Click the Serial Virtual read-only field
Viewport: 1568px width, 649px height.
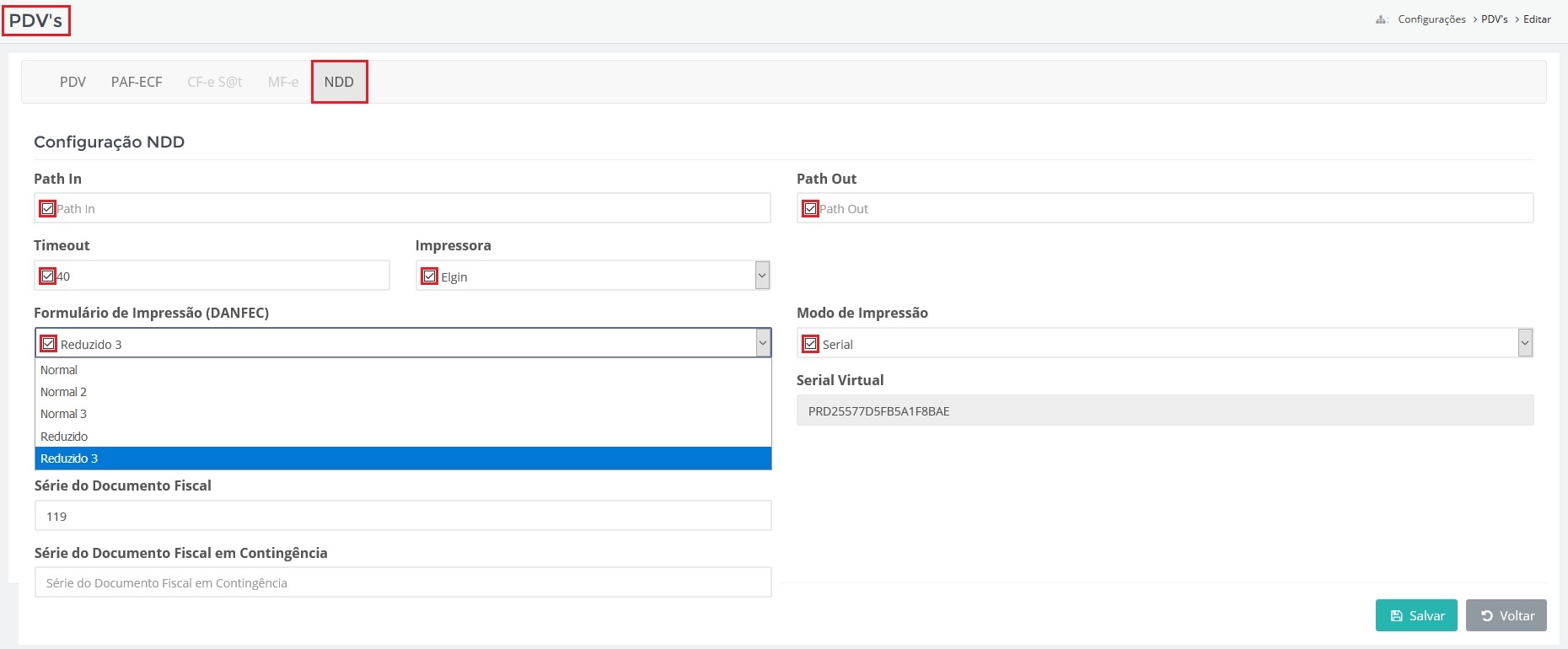click(x=1165, y=410)
